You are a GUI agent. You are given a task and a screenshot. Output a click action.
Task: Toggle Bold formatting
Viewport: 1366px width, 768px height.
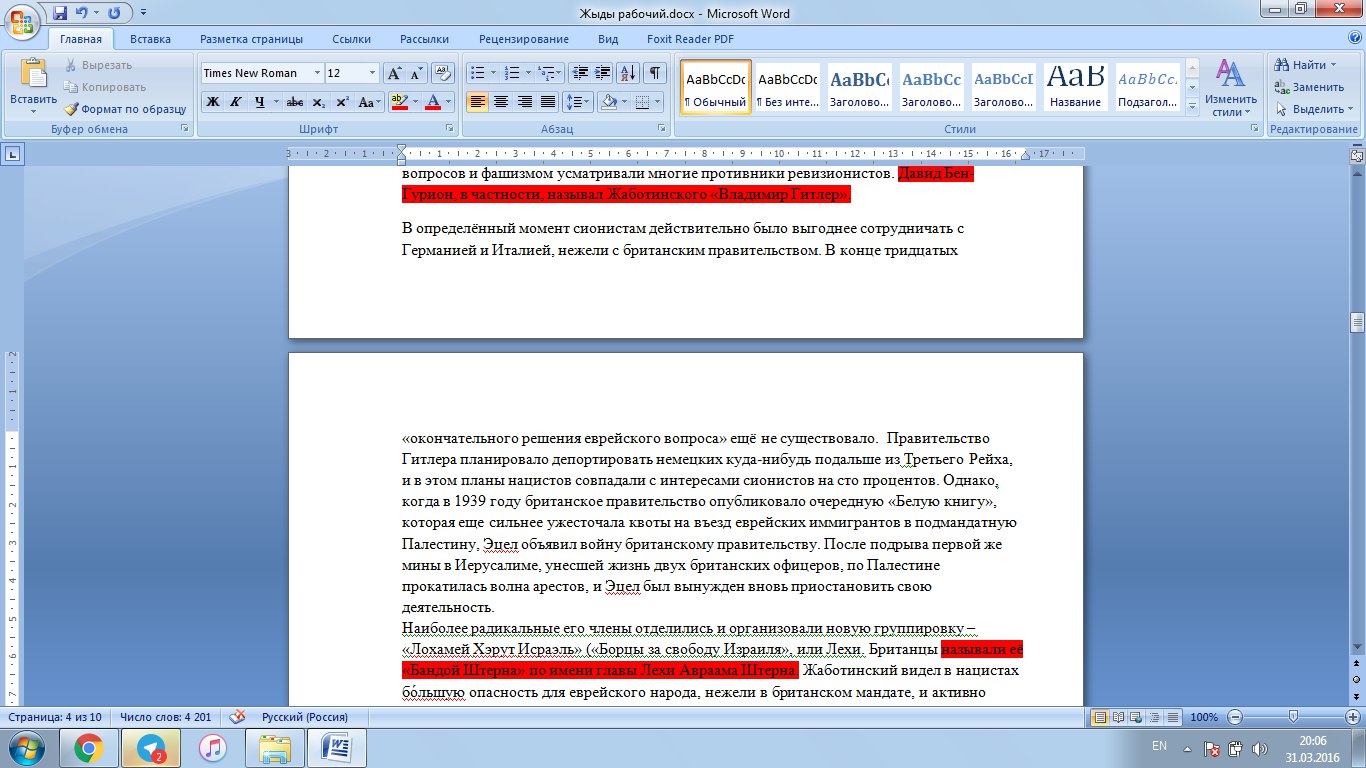(212, 102)
